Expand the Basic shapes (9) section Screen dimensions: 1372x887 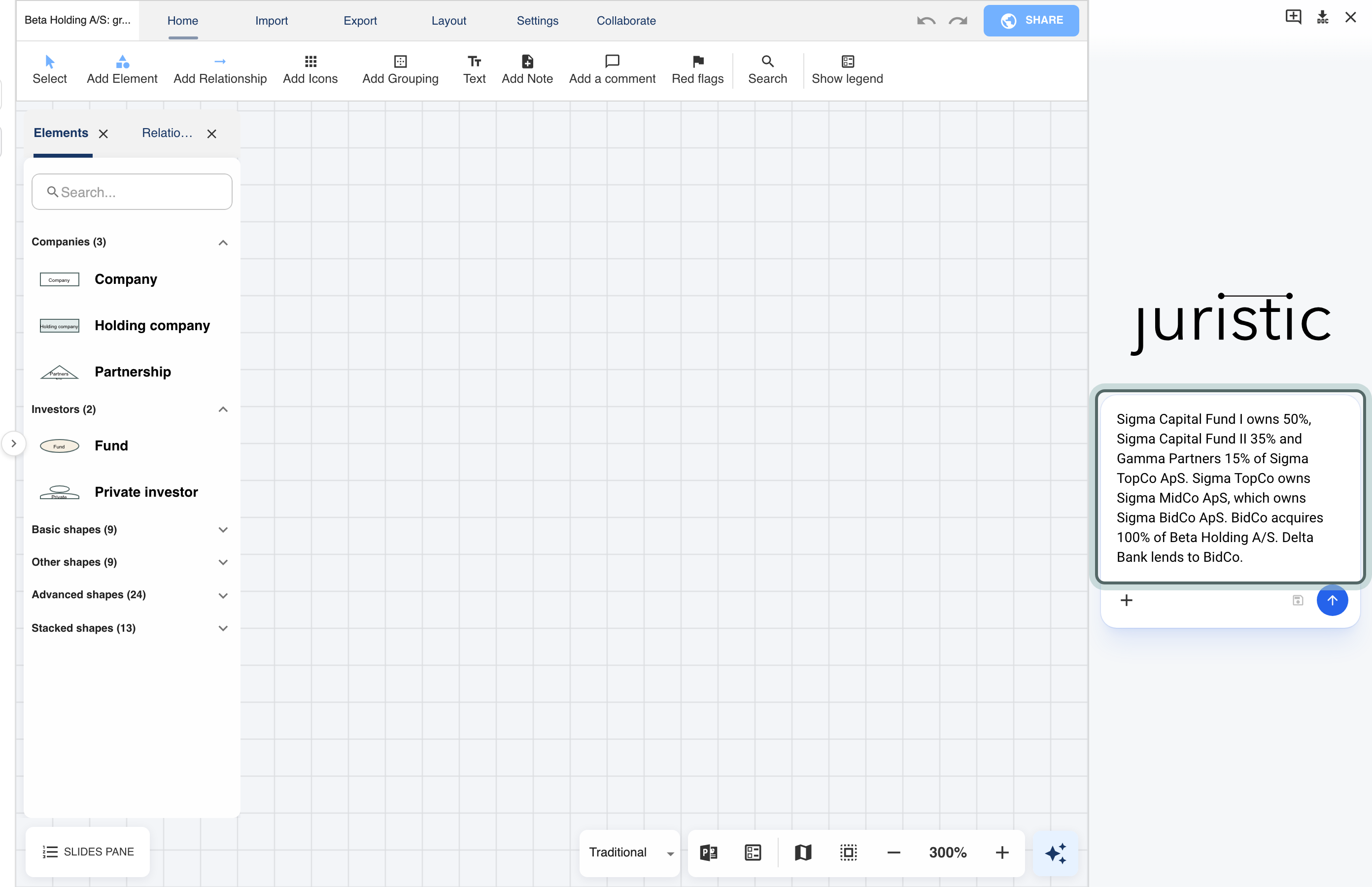click(223, 530)
